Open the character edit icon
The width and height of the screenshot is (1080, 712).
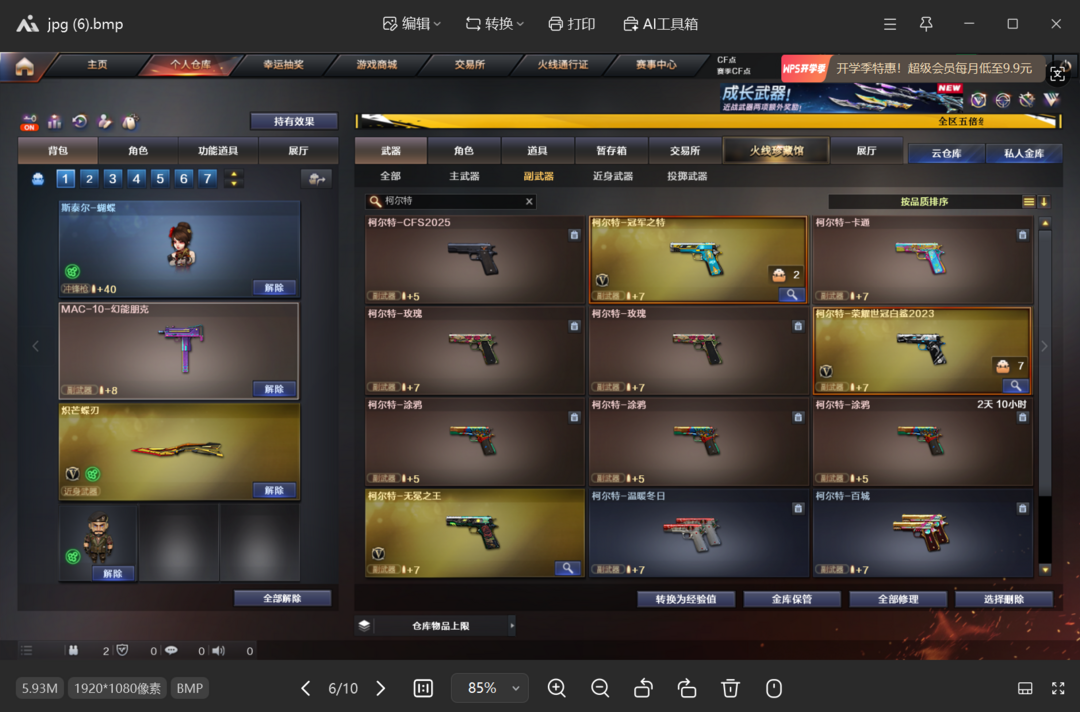pyautogui.click(x=105, y=122)
